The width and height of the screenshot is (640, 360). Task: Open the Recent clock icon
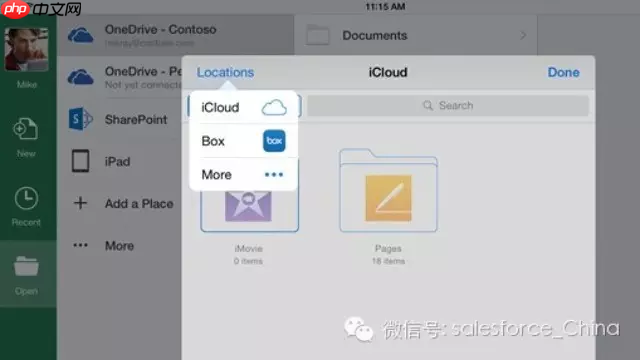click(x=26, y=198)
